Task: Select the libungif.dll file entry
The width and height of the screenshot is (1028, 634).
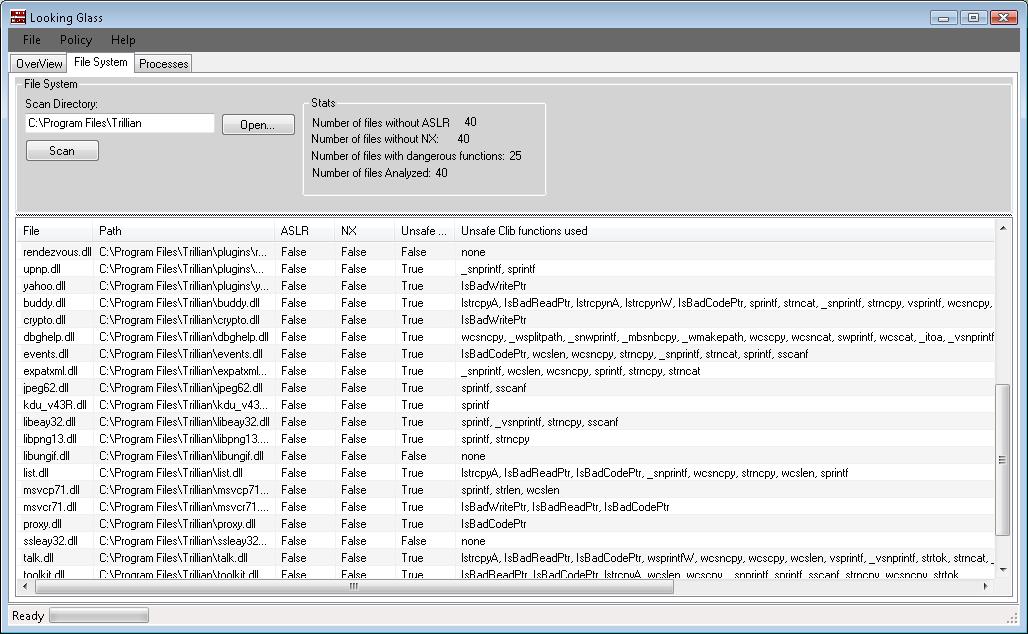Action: [x=47, y=456]
